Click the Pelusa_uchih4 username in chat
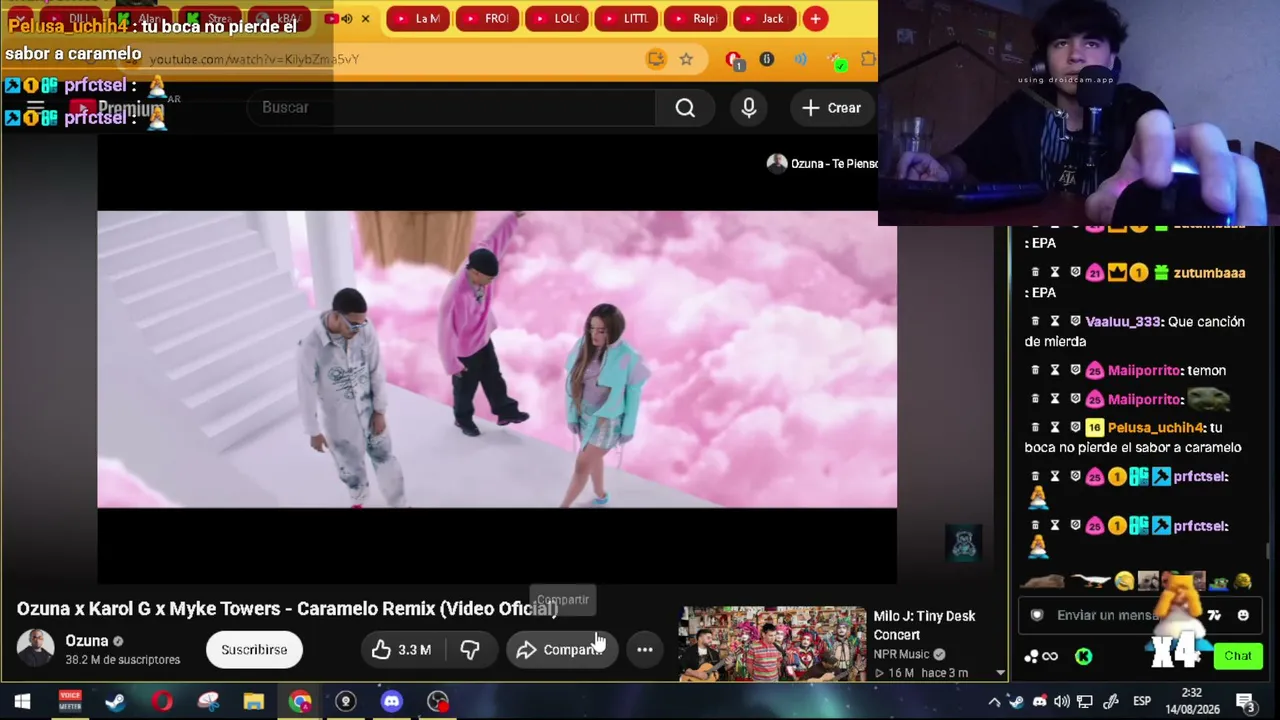 coord(1156,427)
